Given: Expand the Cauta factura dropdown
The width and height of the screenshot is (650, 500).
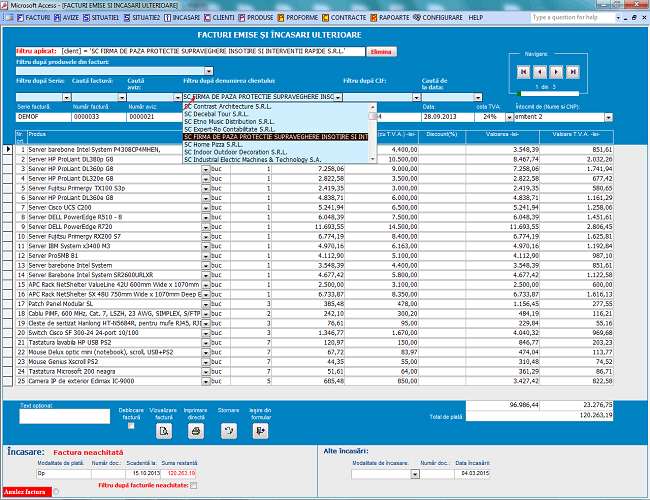Looking at the screenshot, I should coord(122,97).
